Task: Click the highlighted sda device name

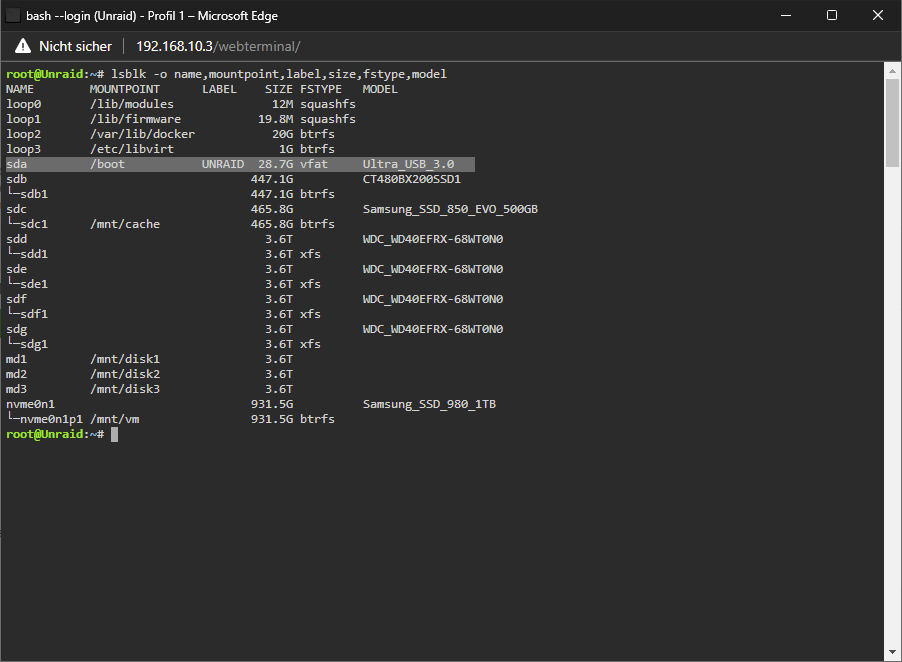Action: point(16,164)
